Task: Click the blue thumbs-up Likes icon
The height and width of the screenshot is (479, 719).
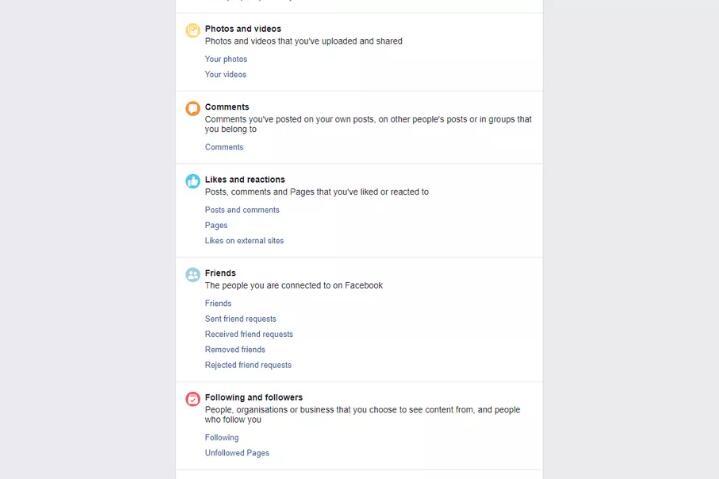Action: [192, 181]
